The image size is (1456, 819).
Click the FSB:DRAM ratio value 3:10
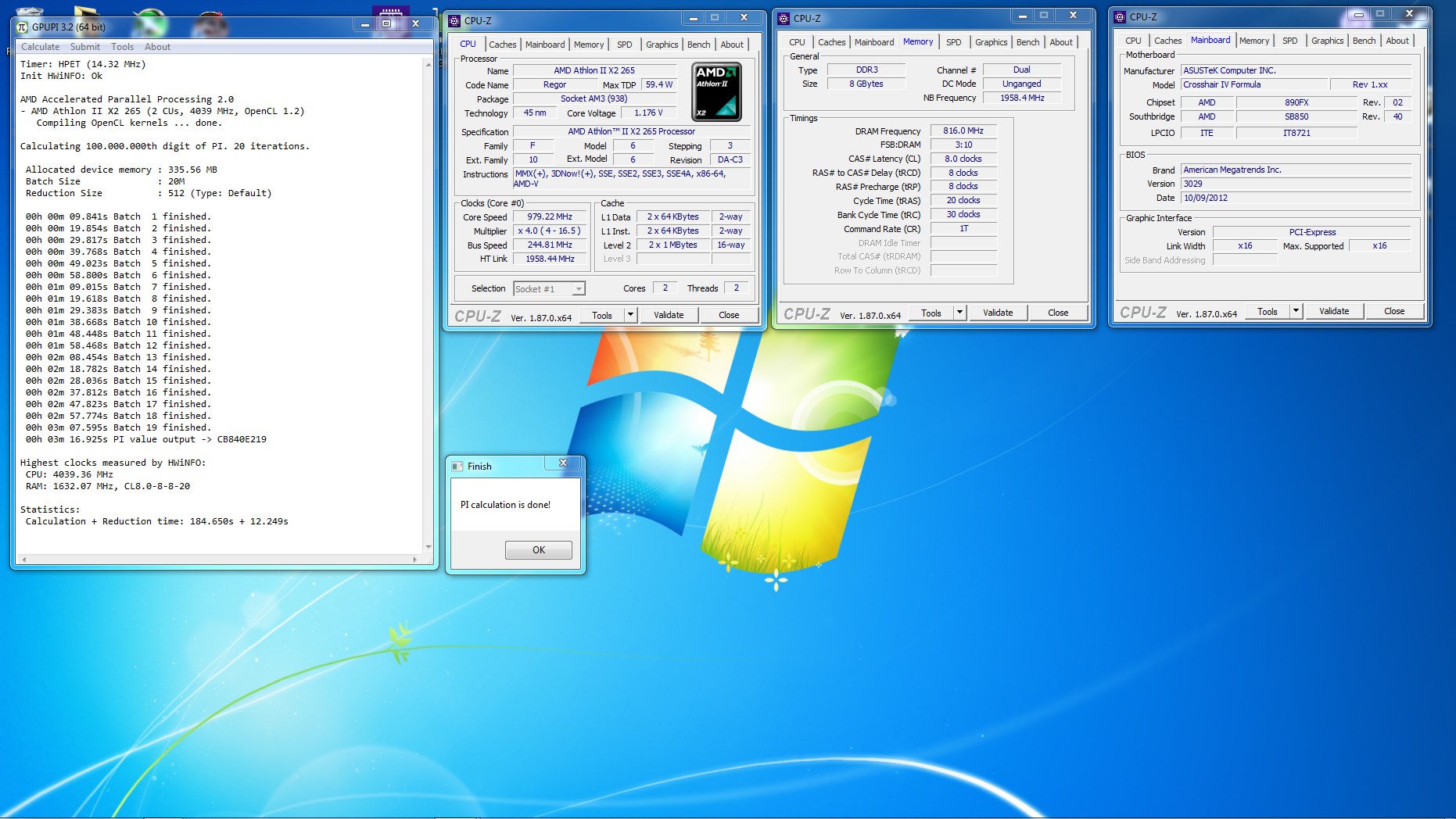click(x=963, y=145)
